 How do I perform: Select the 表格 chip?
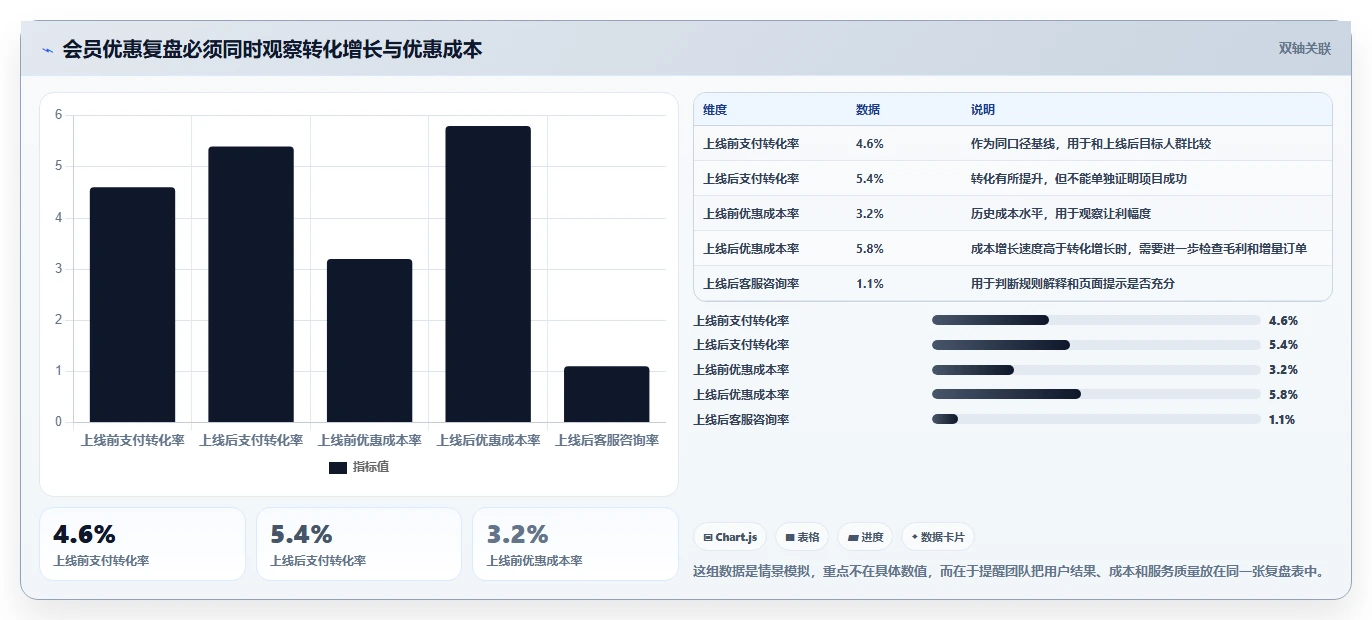click(802, 537)
